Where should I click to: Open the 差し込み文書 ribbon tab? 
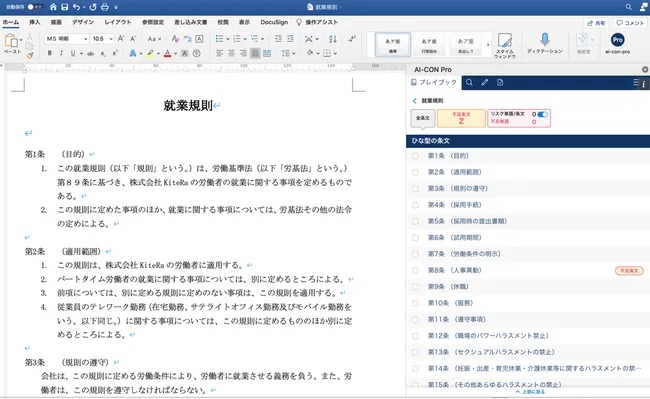point(190,22)
